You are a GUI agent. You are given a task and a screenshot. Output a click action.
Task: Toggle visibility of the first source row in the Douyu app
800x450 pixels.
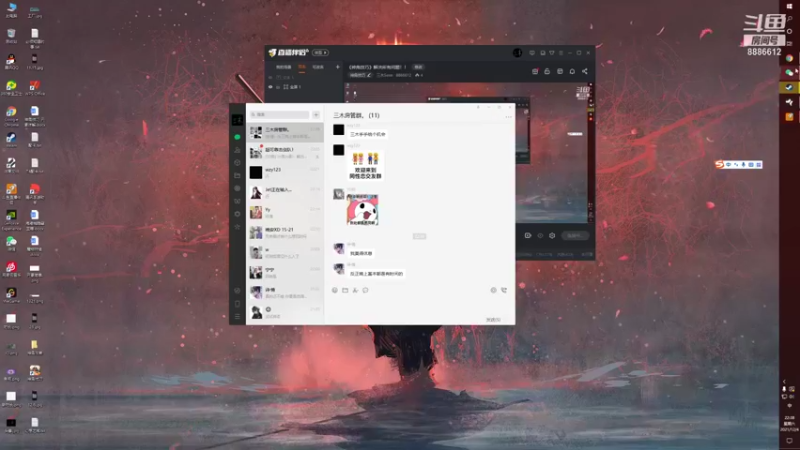270,78
